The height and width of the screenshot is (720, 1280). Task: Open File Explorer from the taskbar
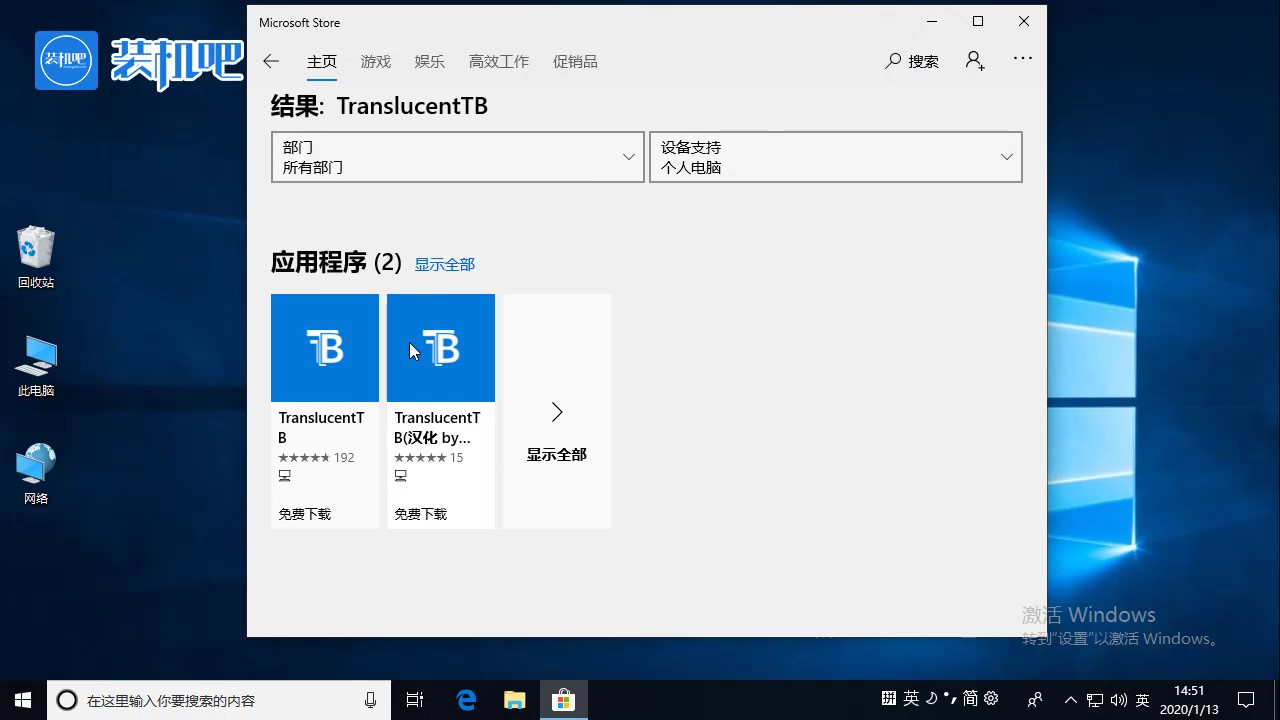click(514, 700)
